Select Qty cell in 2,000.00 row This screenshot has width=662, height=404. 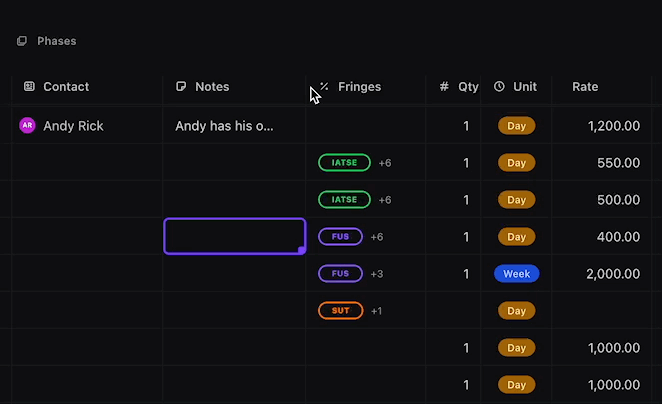(x=453, y=274)
